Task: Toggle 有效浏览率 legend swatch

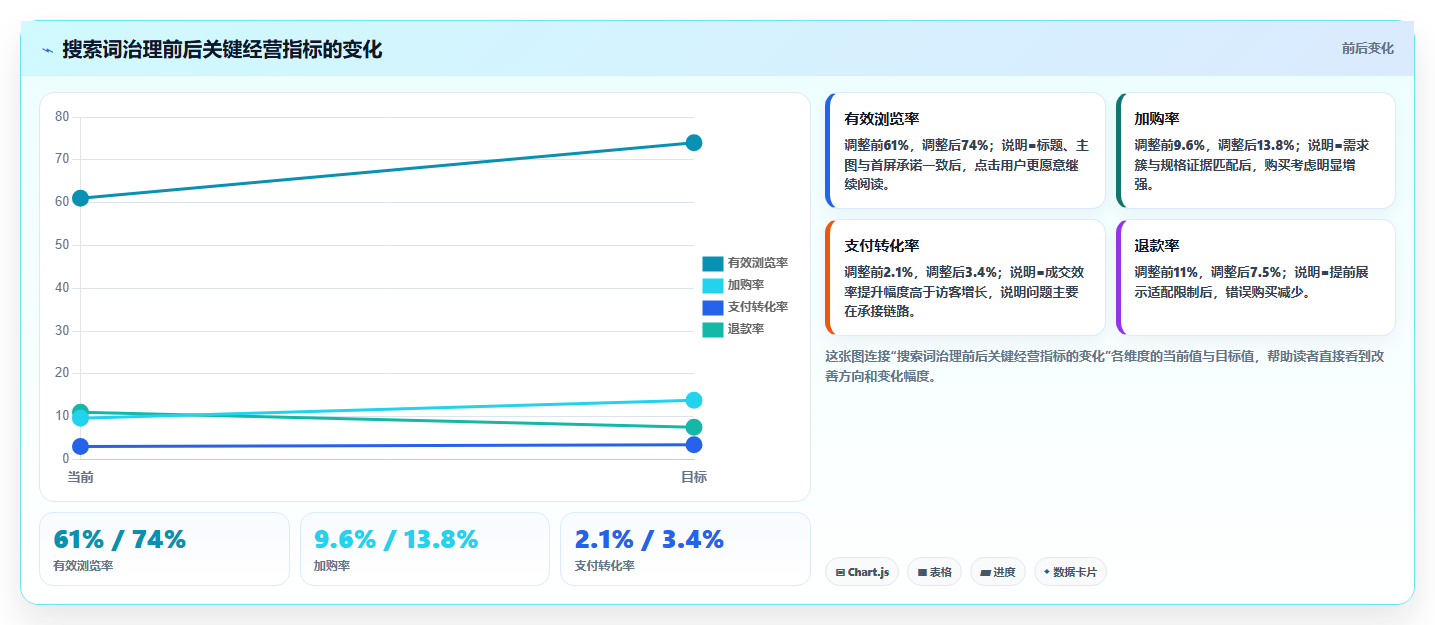Action: 712,263
